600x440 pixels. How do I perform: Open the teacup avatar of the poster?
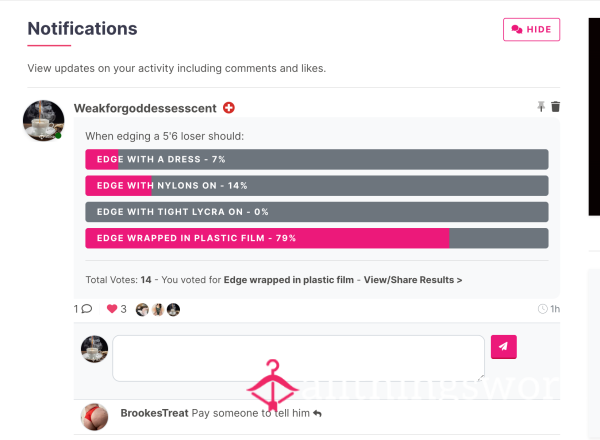pyautogui.click(x=43, y=121)
